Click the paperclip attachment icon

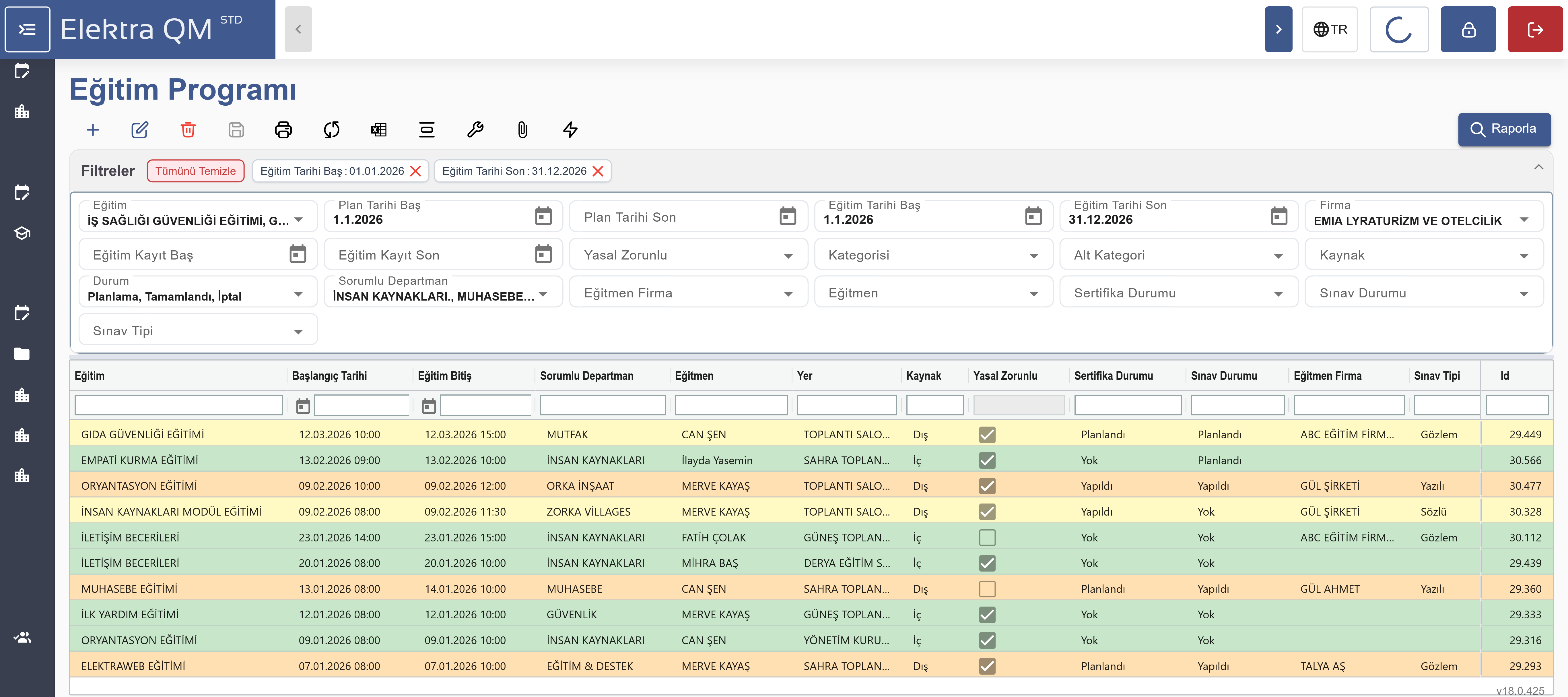tap(522, 129)
